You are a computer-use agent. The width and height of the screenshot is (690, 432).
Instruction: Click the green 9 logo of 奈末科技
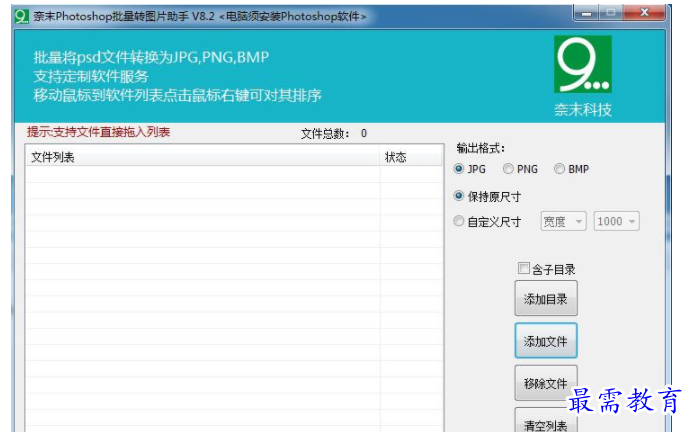click(x=583, y=64)
